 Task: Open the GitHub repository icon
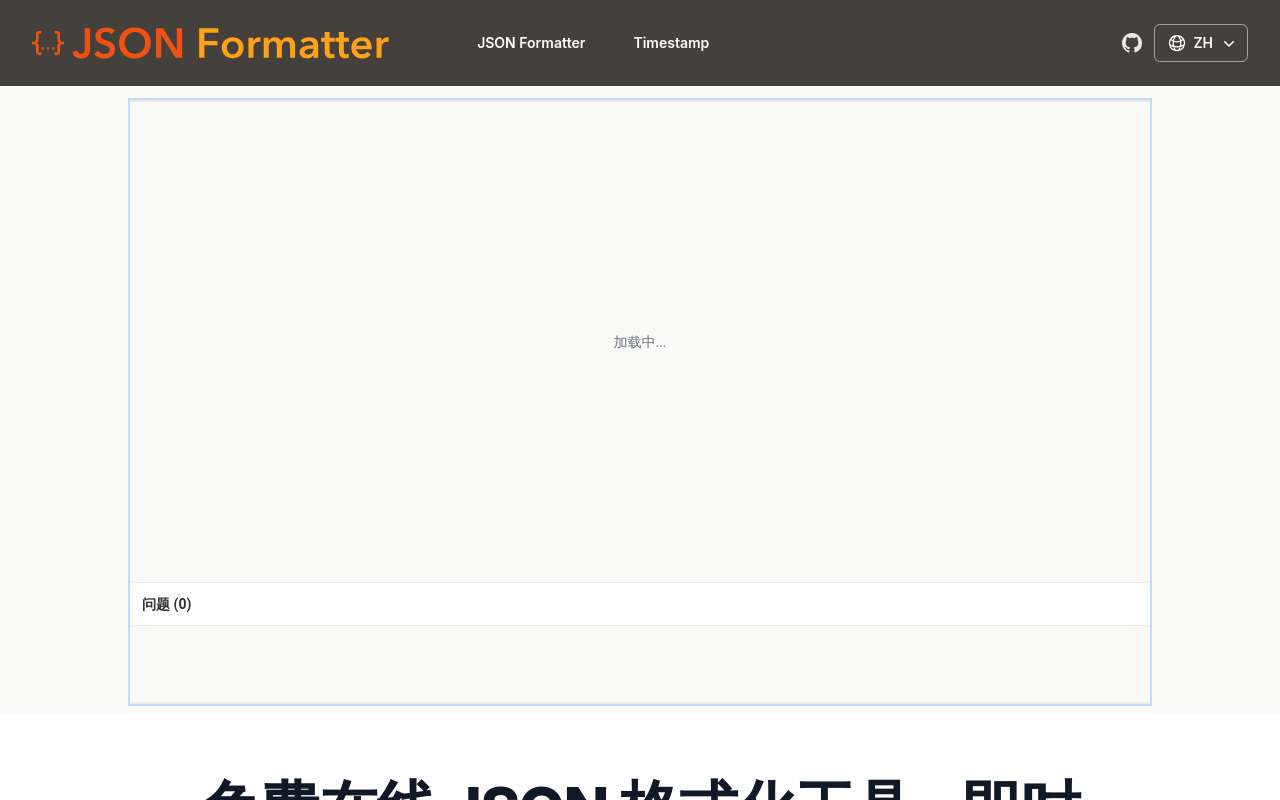pos(1132,43)
